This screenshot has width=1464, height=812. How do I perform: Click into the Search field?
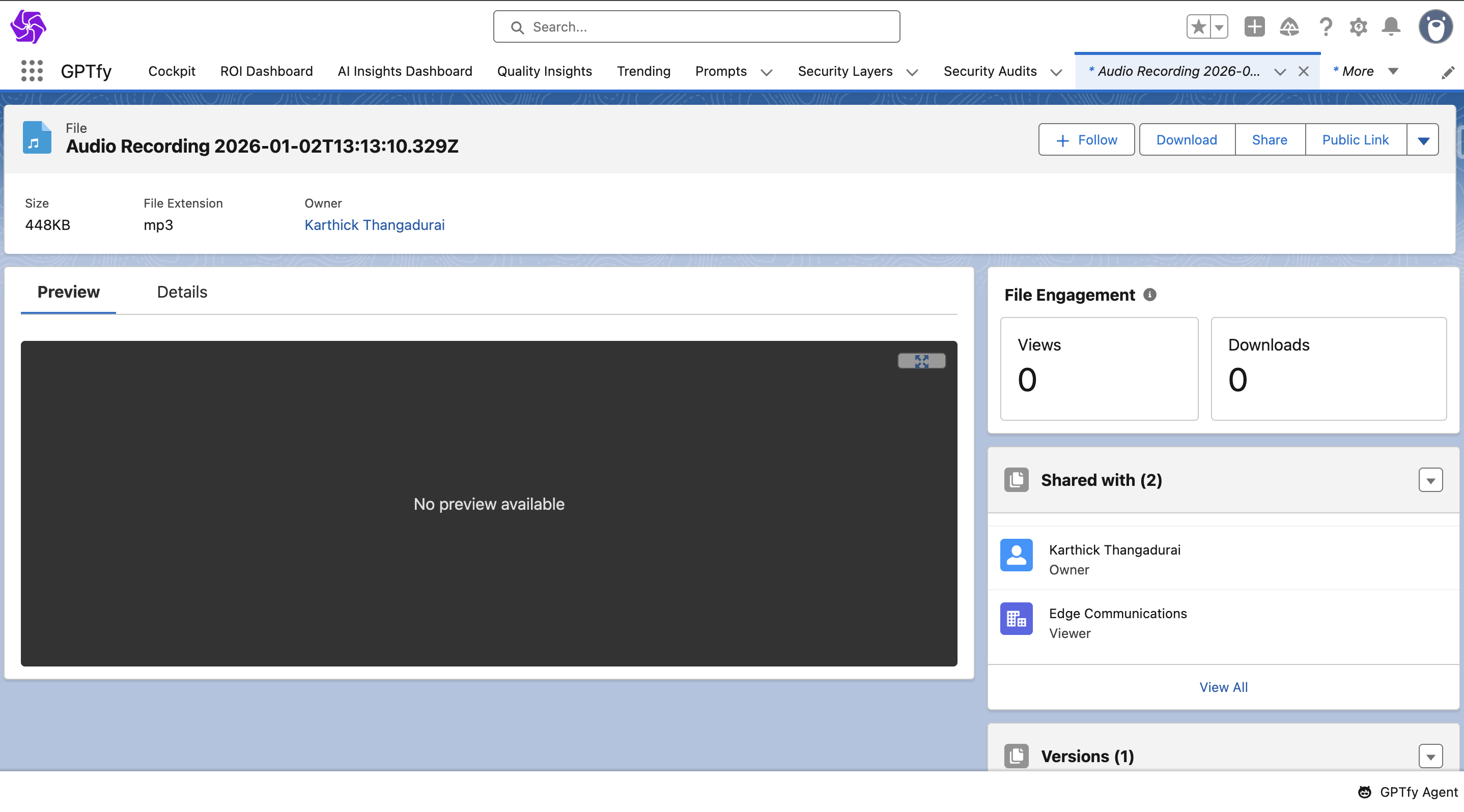tap(696, 26)
